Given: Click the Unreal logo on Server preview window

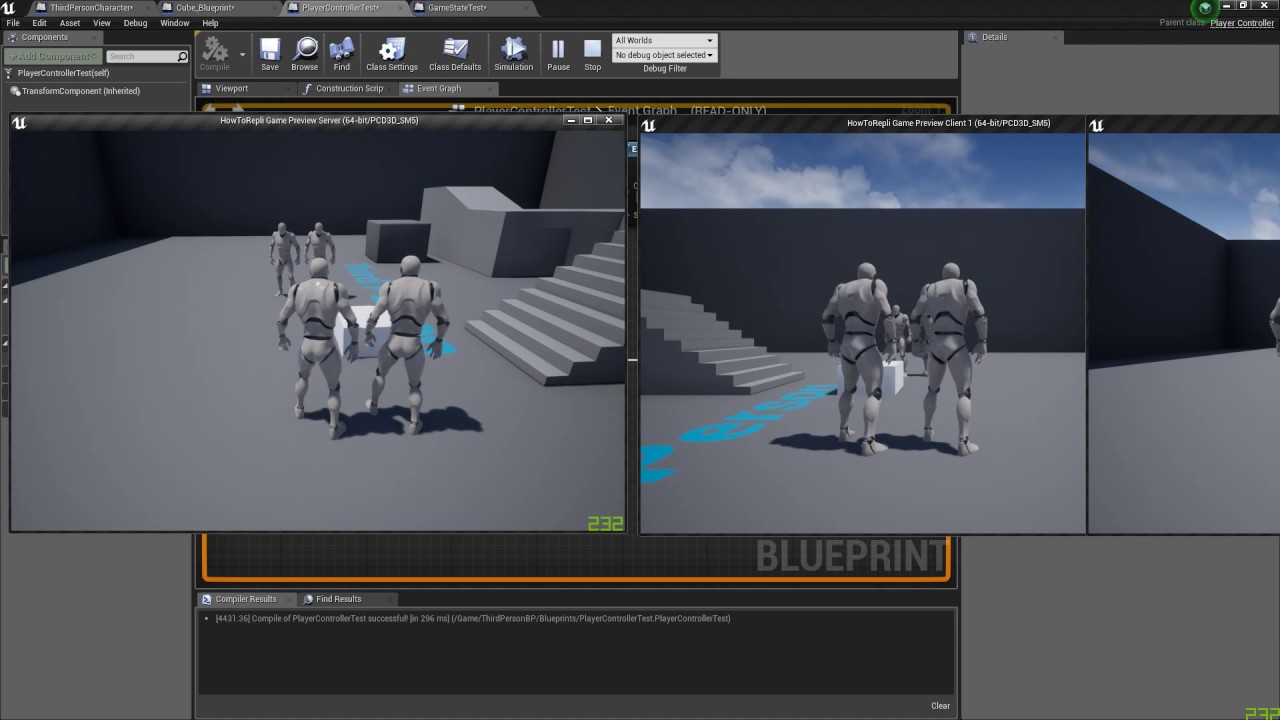Looking at the screenshot, I should point(20,123).
